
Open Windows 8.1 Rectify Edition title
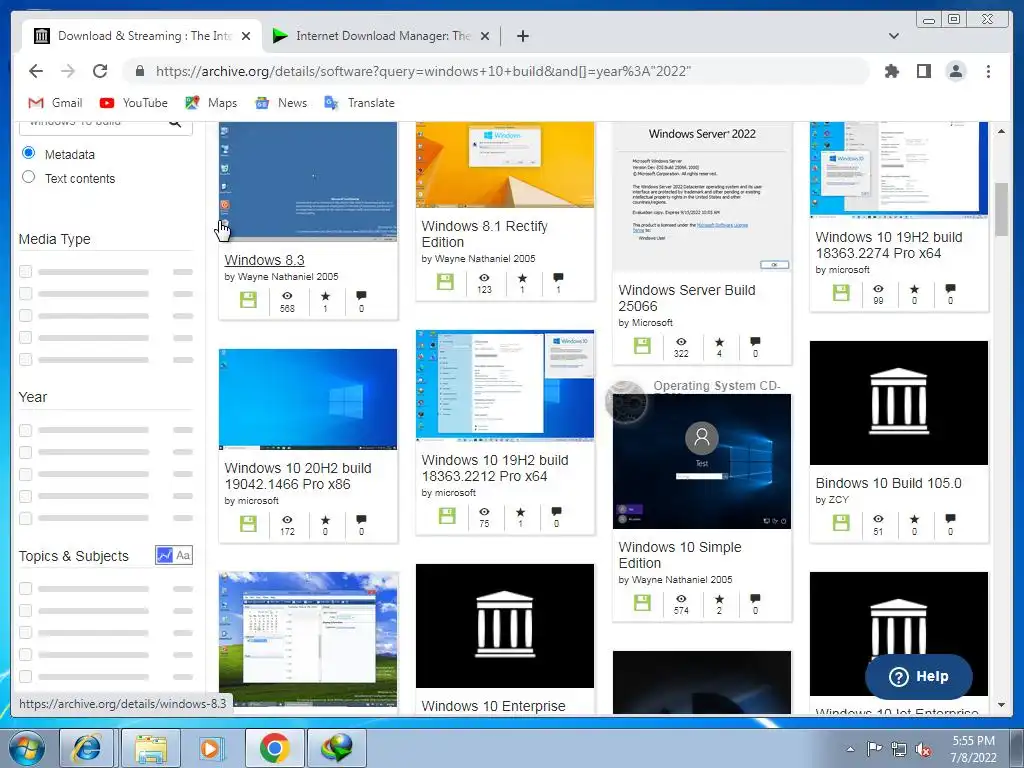coord(485,234)
